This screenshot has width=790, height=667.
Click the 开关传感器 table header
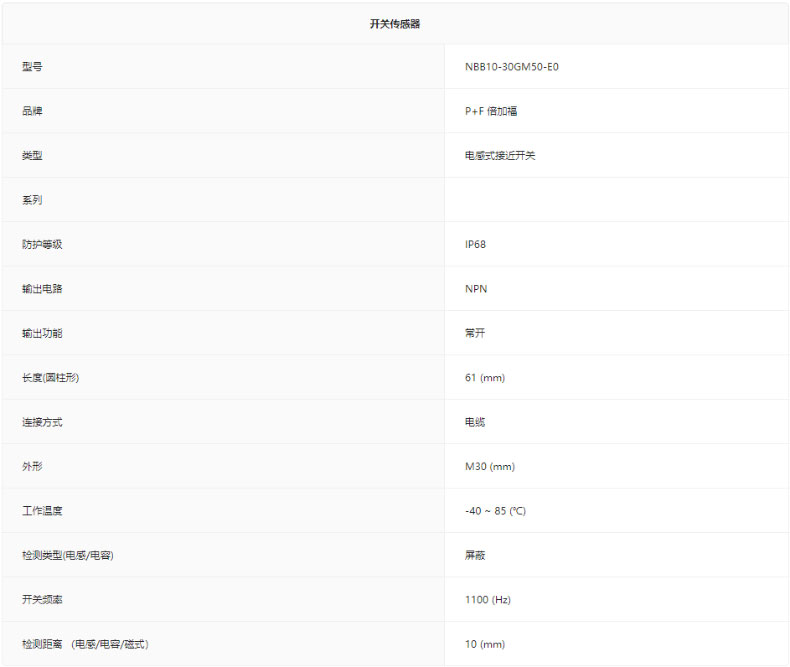coord(394,24)
